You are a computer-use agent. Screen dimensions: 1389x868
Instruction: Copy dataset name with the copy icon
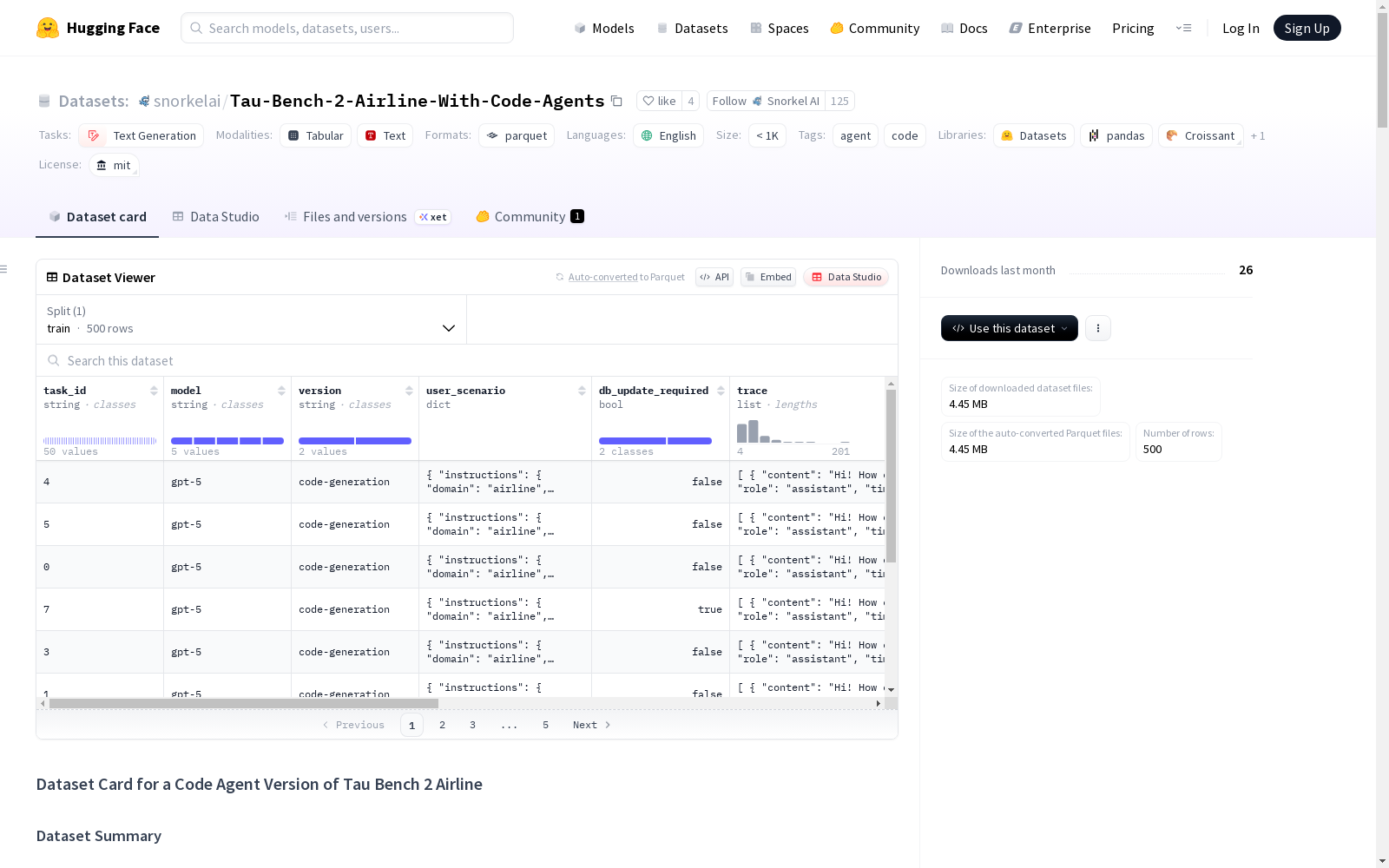tap(616, 101)
